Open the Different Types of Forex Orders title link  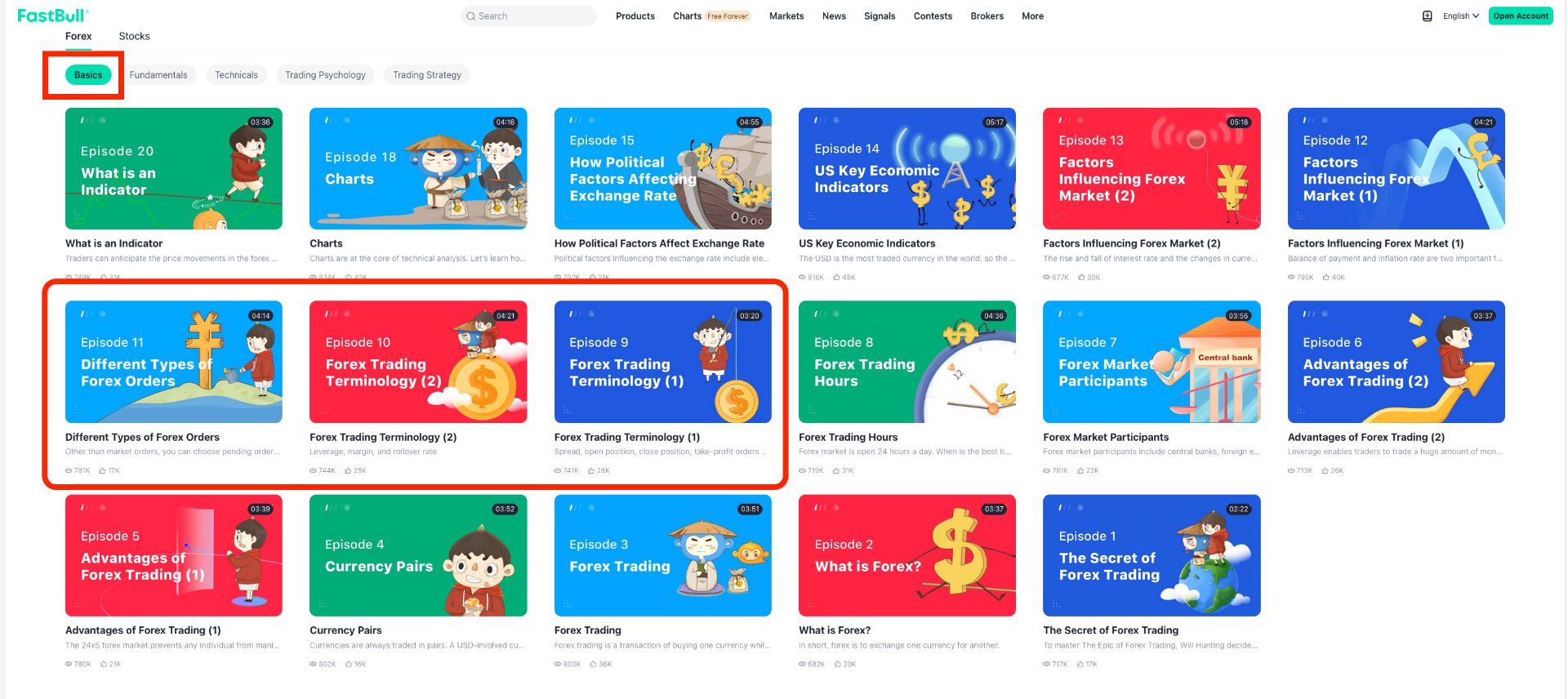pyautogui.click(x=142, y=438)
